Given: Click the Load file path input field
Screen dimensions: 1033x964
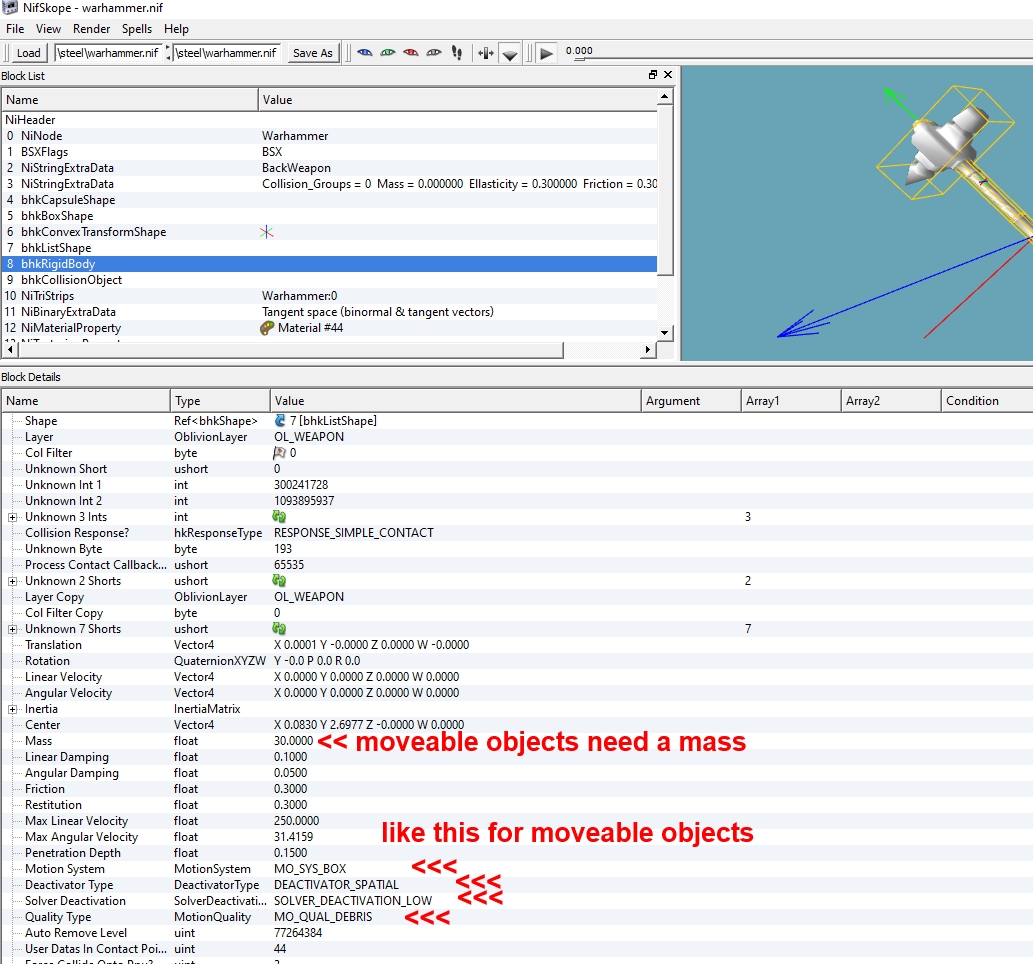Looking at the screenshot, I should (109, 53).
